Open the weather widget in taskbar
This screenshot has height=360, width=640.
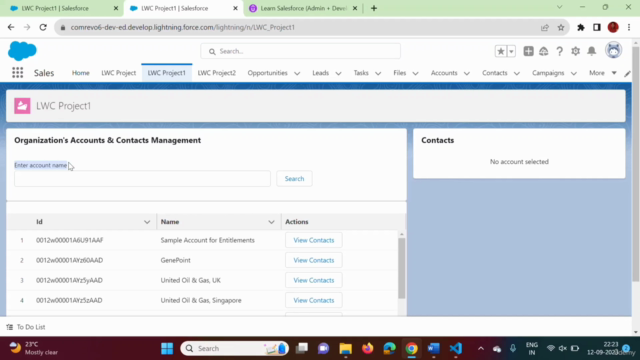point(33,348)
